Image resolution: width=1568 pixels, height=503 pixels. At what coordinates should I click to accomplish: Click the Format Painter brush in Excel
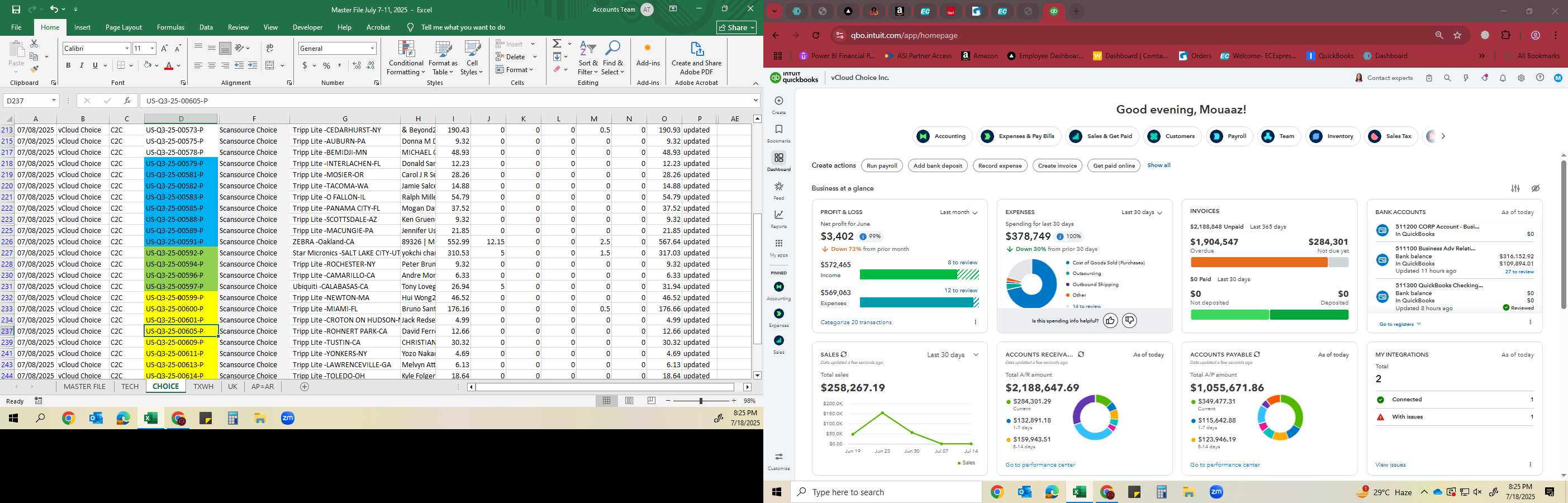pos(34,69)
